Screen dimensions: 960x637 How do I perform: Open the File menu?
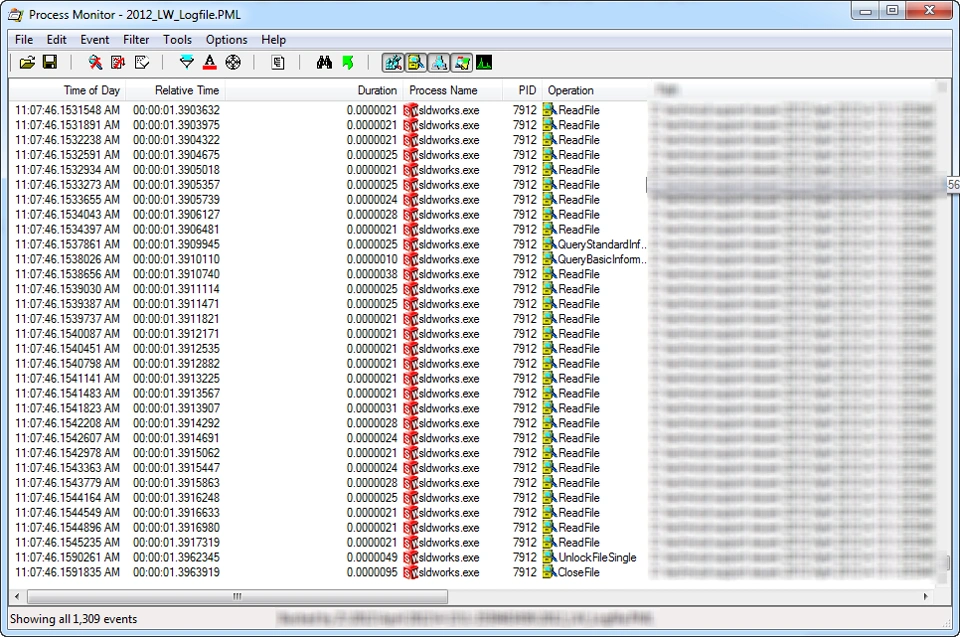24,40
